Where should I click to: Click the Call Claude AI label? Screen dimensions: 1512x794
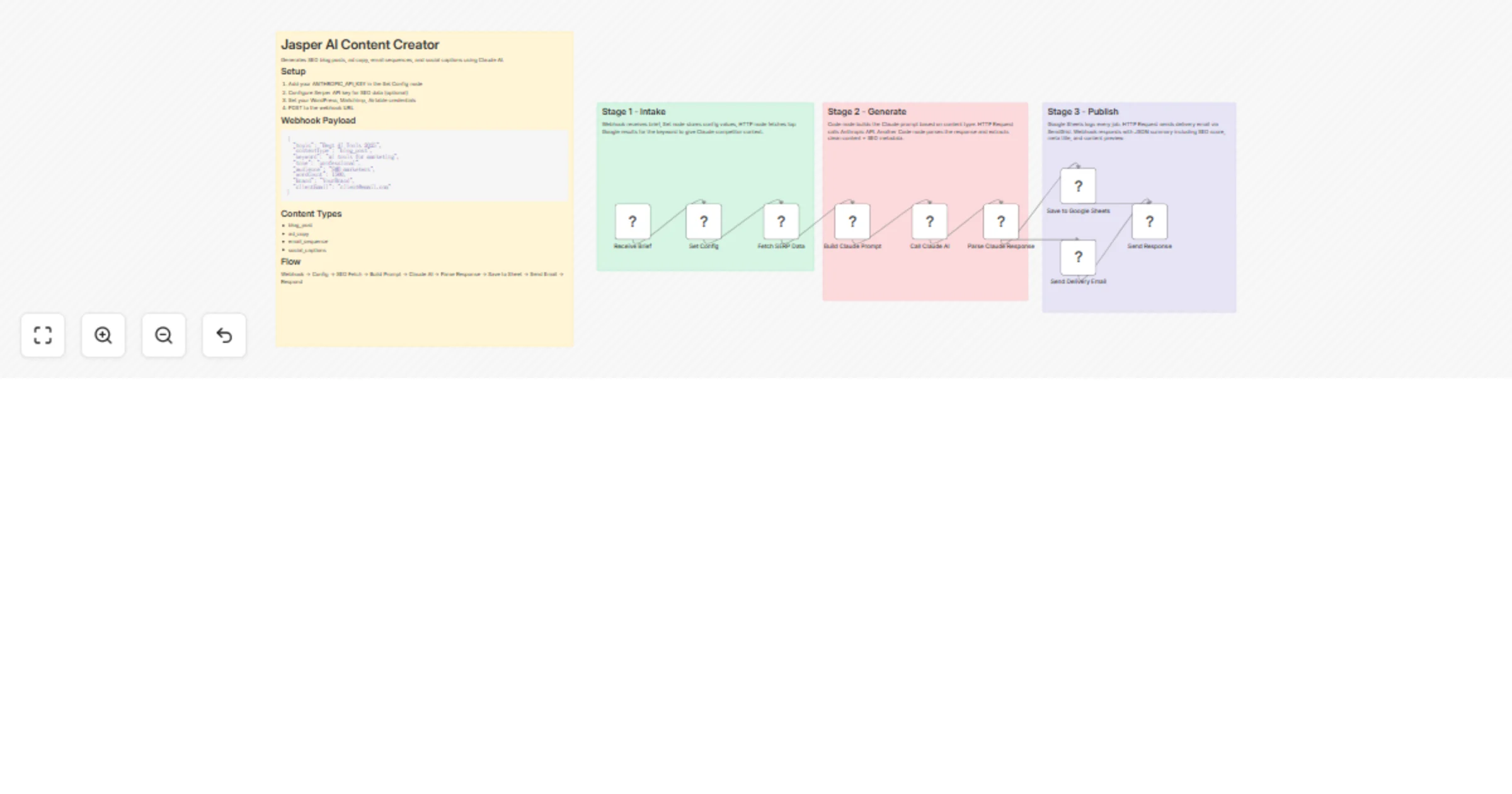(929, 246)
